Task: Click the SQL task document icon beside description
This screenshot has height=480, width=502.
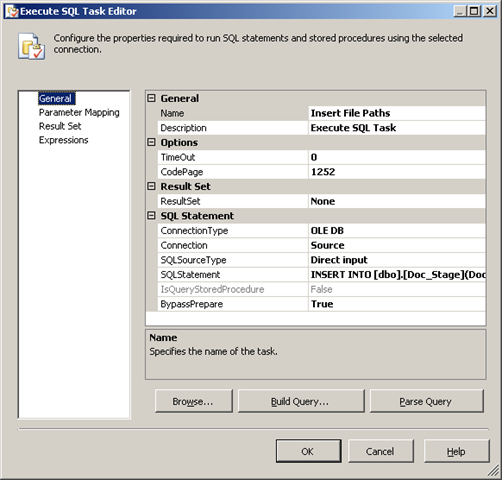Action: [x=32, y=46]
